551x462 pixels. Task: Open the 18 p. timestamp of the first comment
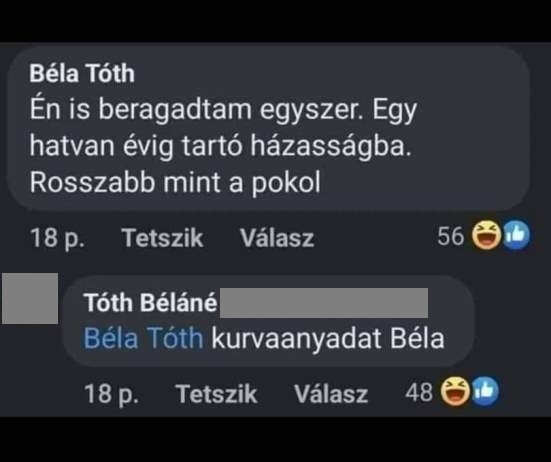pyautogui.click(x=57, y=238)
